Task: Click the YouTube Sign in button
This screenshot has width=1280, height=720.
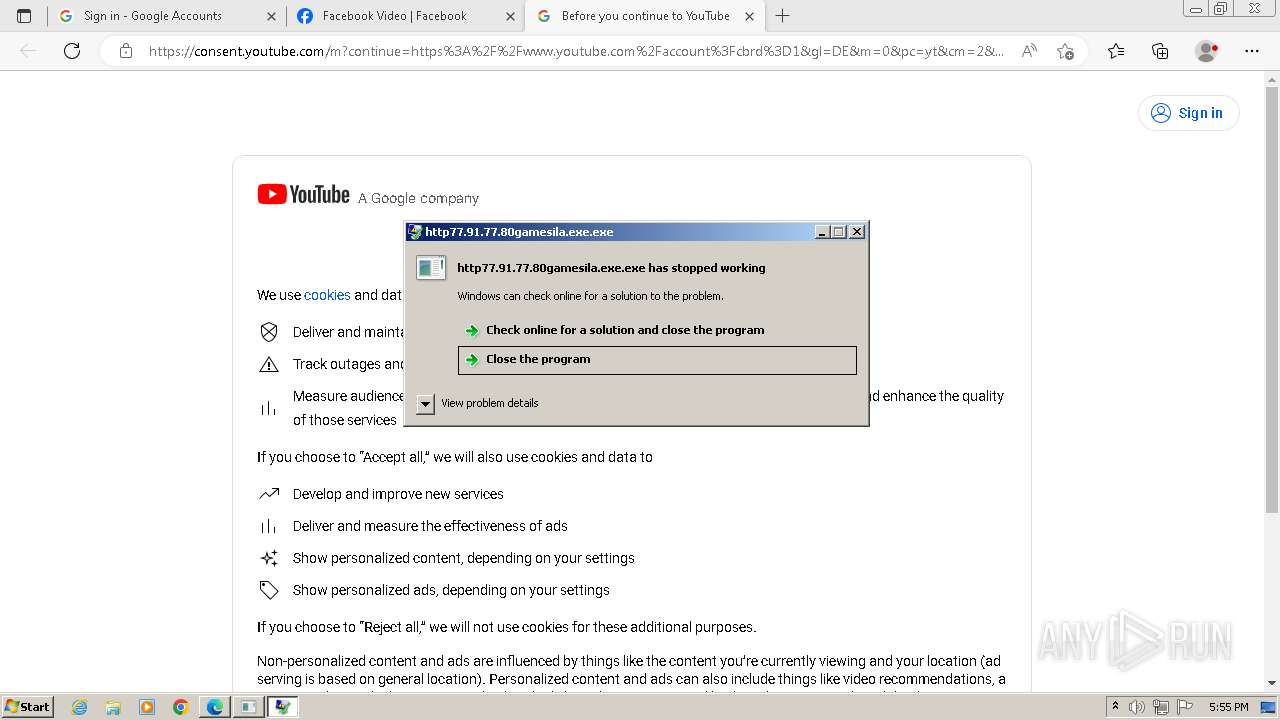Action: click(1188, 113)
